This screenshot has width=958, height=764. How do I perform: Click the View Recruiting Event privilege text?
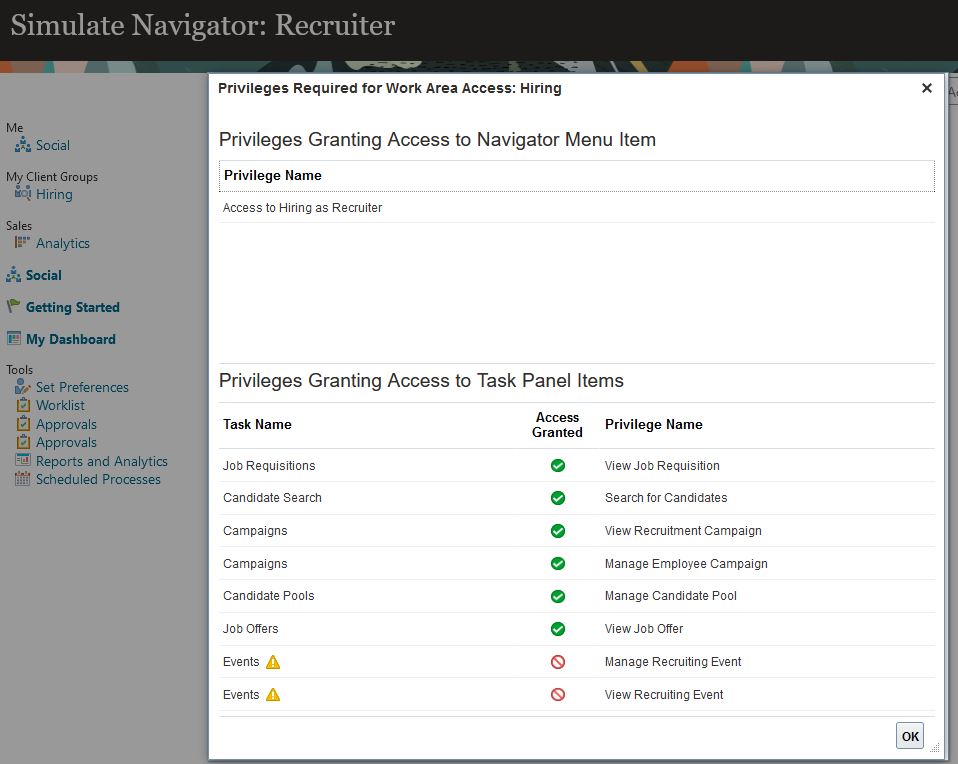click(x=664, y=695)
